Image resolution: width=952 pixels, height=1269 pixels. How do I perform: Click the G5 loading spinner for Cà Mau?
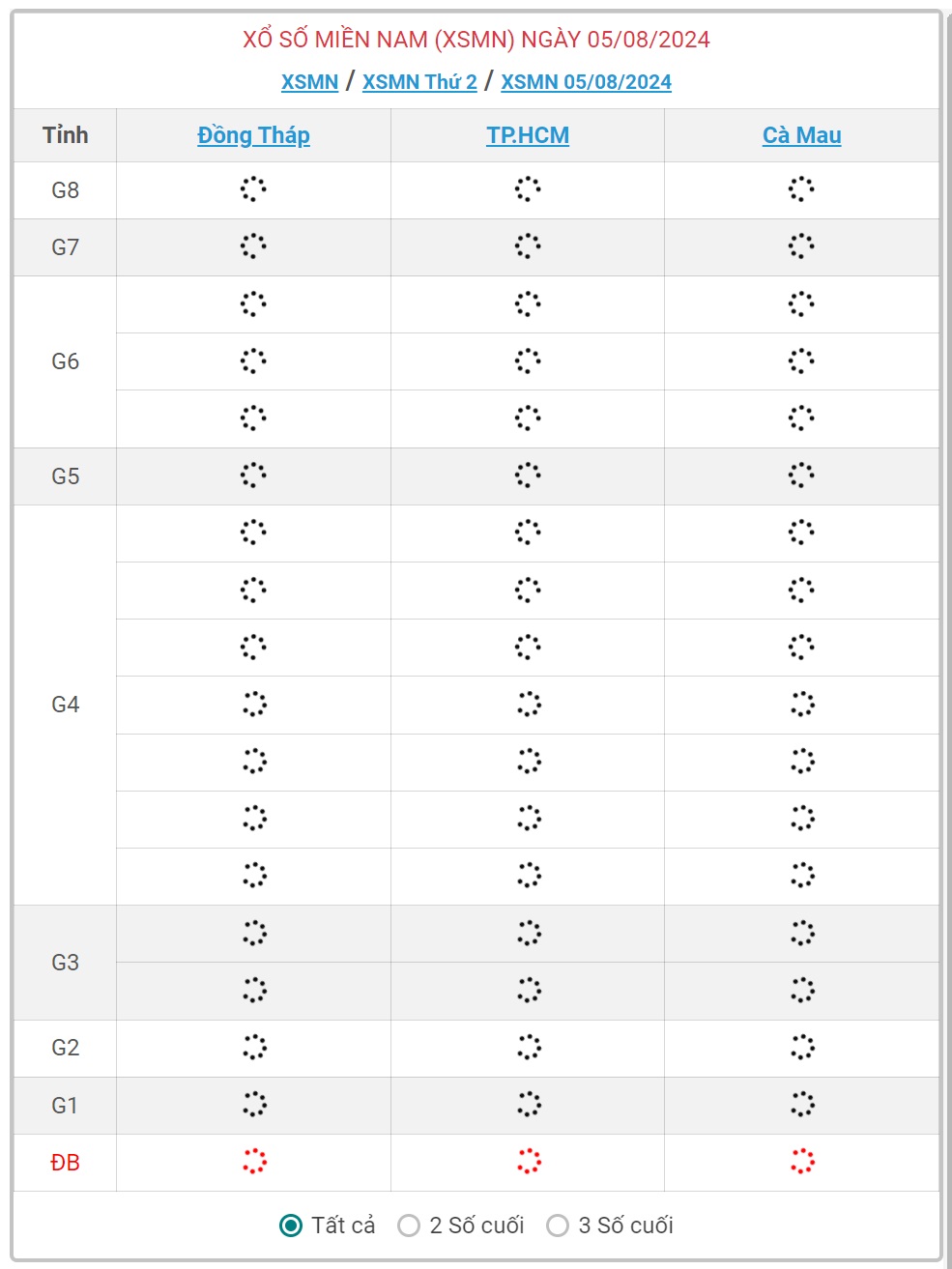(x=801, y=476)
